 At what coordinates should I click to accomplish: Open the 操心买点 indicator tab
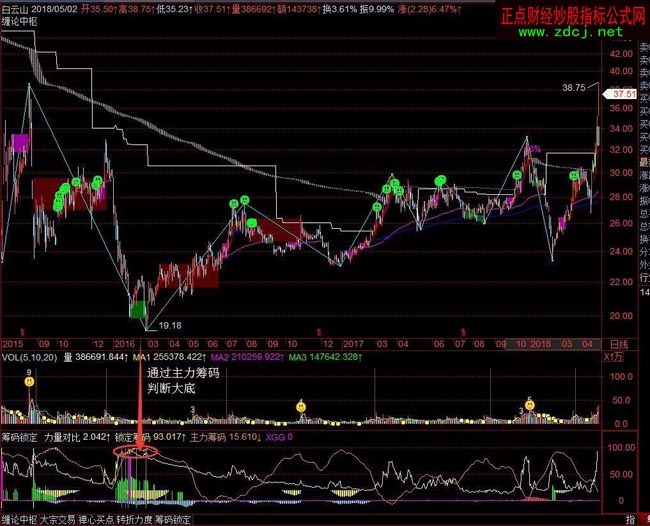(x=99, y=520)
